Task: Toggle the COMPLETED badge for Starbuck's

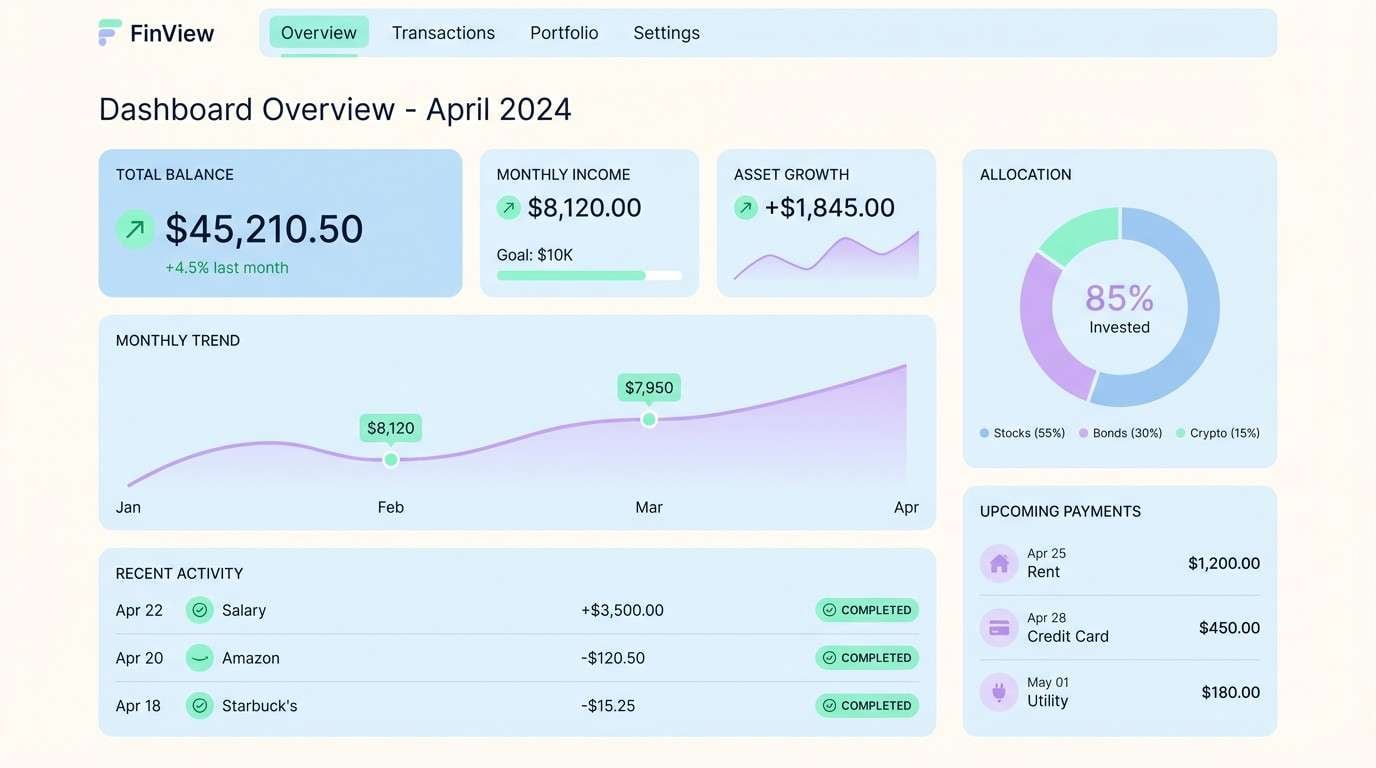Action: 866,705
